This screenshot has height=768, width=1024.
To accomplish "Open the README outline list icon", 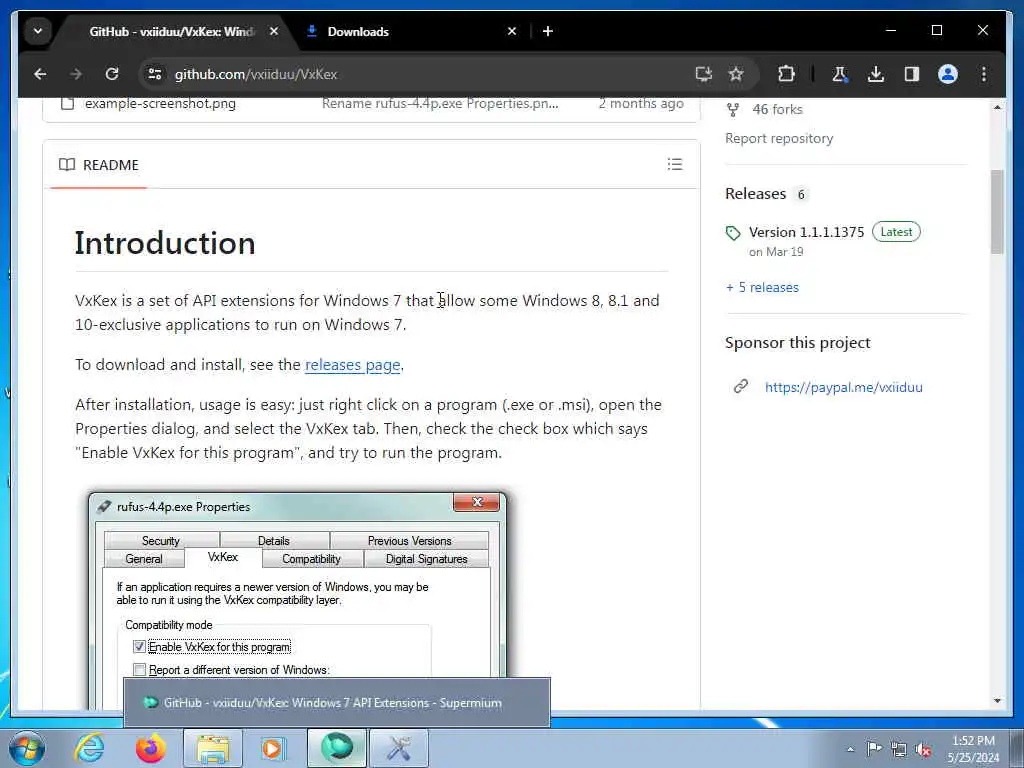I will 675,165.
